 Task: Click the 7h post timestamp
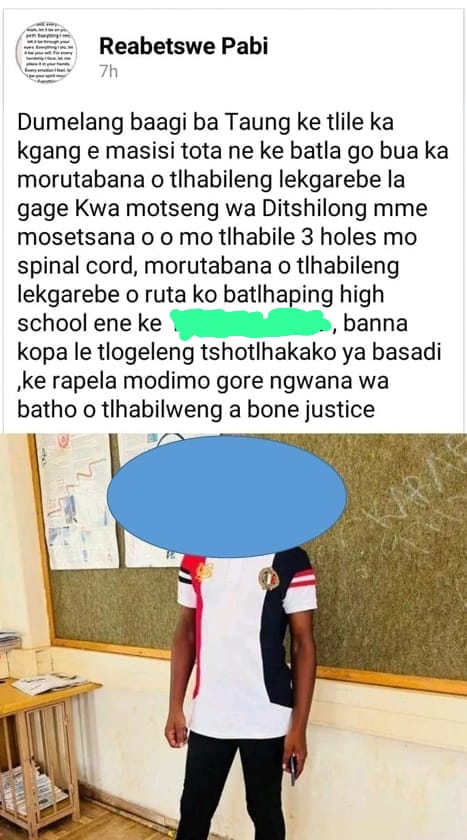click(109, 73)
